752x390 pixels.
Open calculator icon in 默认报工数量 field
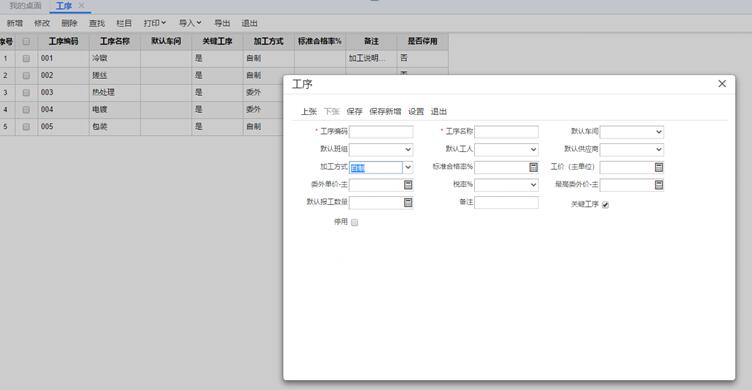pos(408,202)
